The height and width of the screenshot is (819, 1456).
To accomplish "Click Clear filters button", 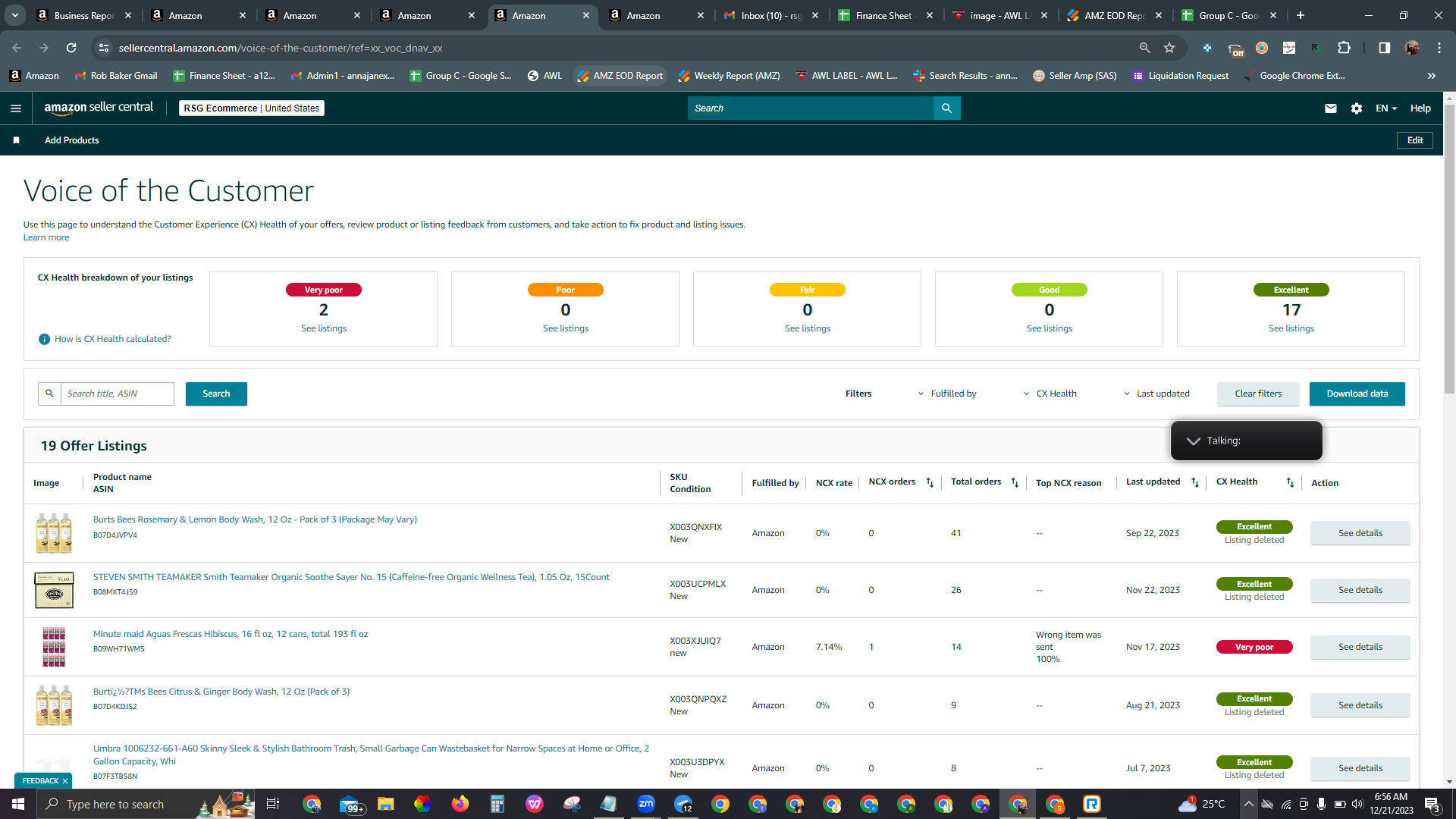I will (1258, 394).
